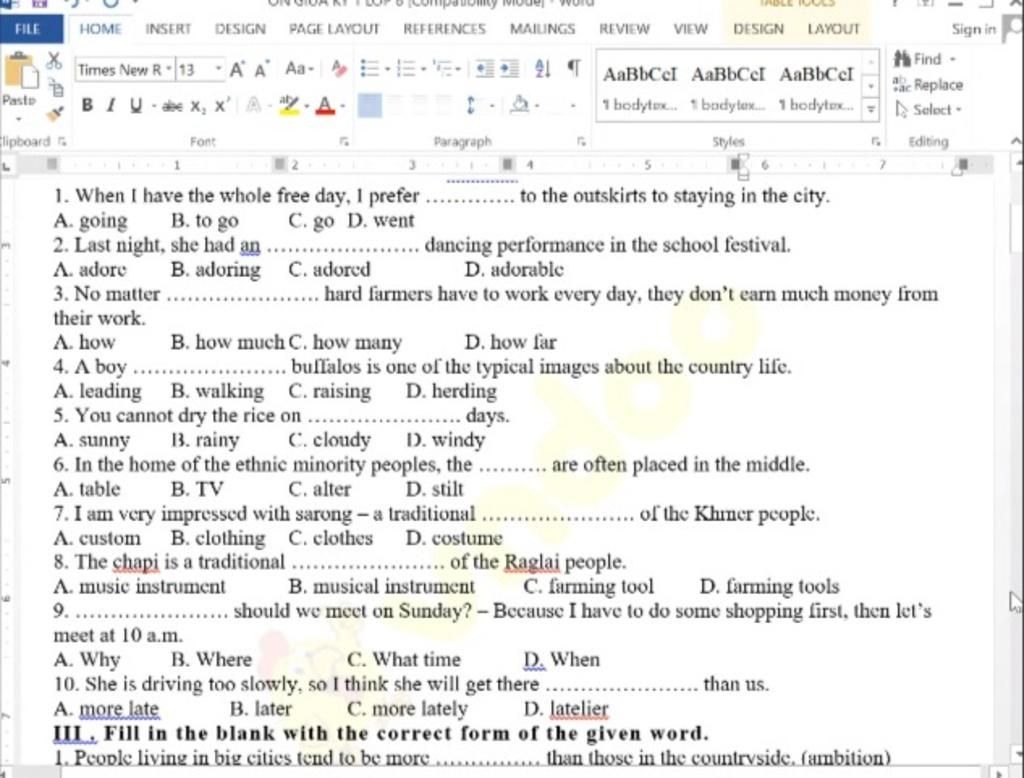Screen dimensions: 1024x778
Task: Toggle Italic formatting
Action: click(x=111, y=105)
